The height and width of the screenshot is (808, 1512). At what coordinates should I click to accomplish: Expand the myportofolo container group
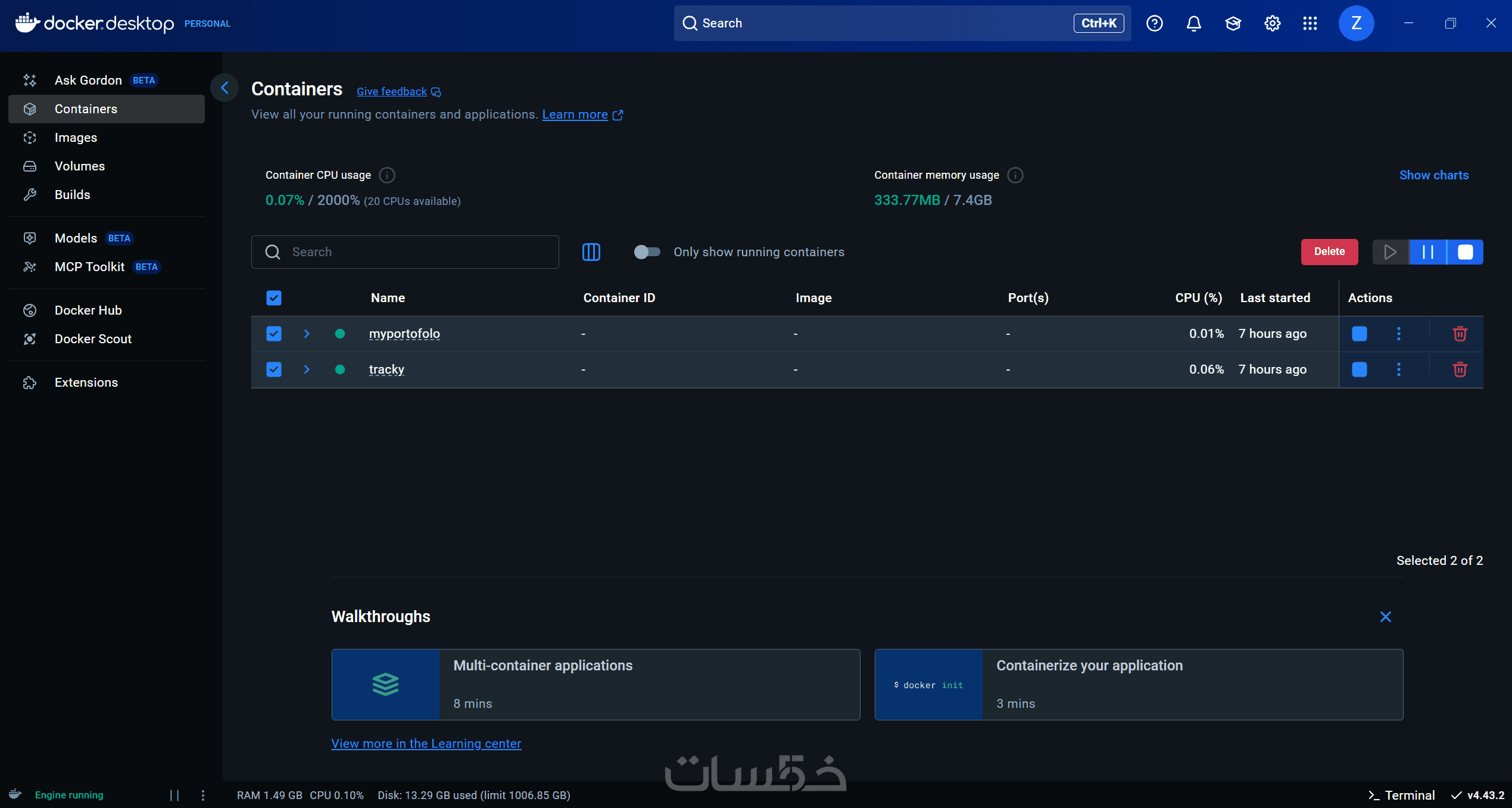coord(307,334)
